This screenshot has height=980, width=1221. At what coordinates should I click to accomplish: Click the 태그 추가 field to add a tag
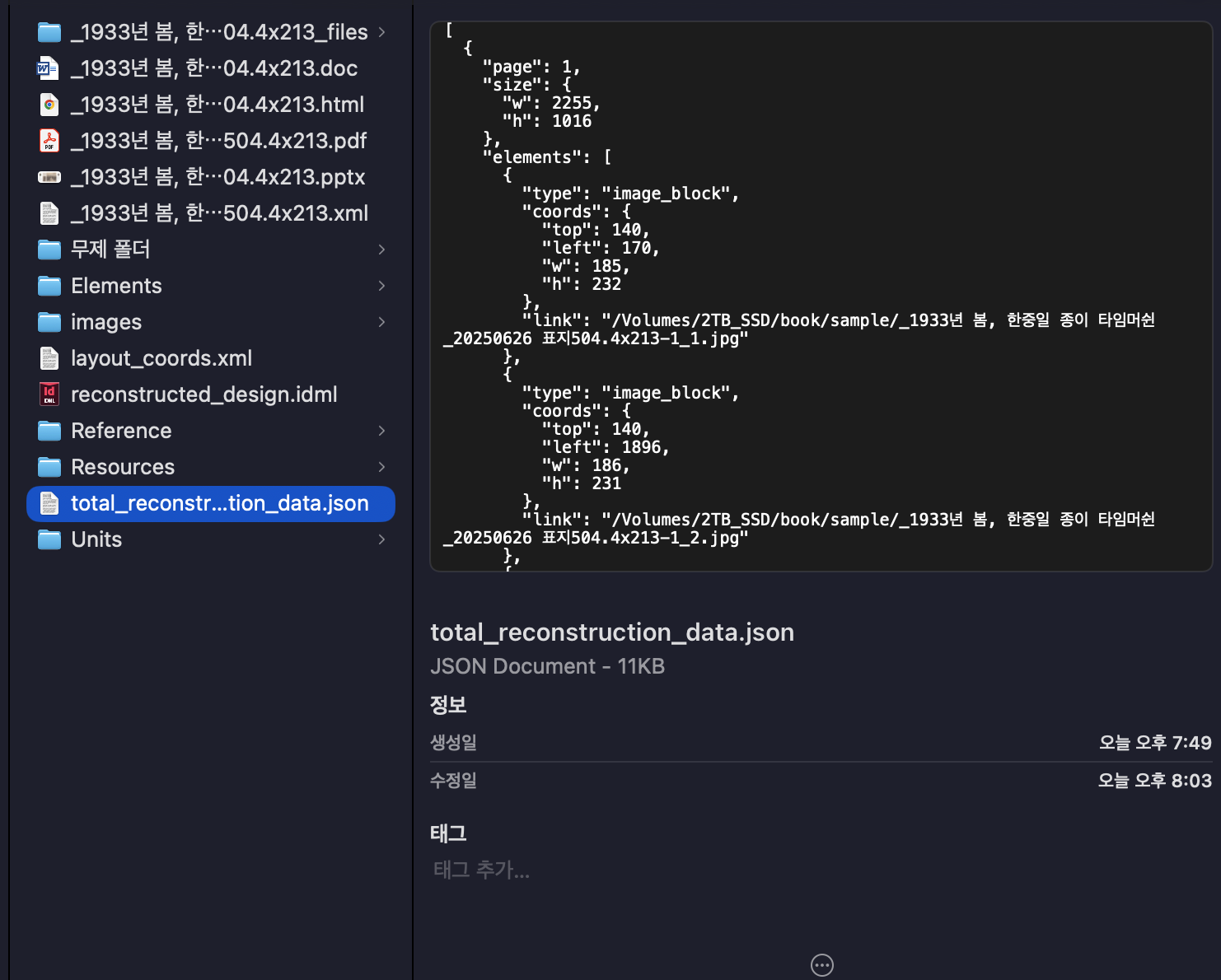click(481, 870)
